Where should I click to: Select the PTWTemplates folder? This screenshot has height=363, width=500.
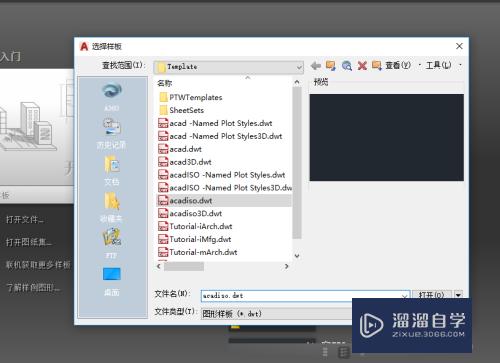coord(191,97)
